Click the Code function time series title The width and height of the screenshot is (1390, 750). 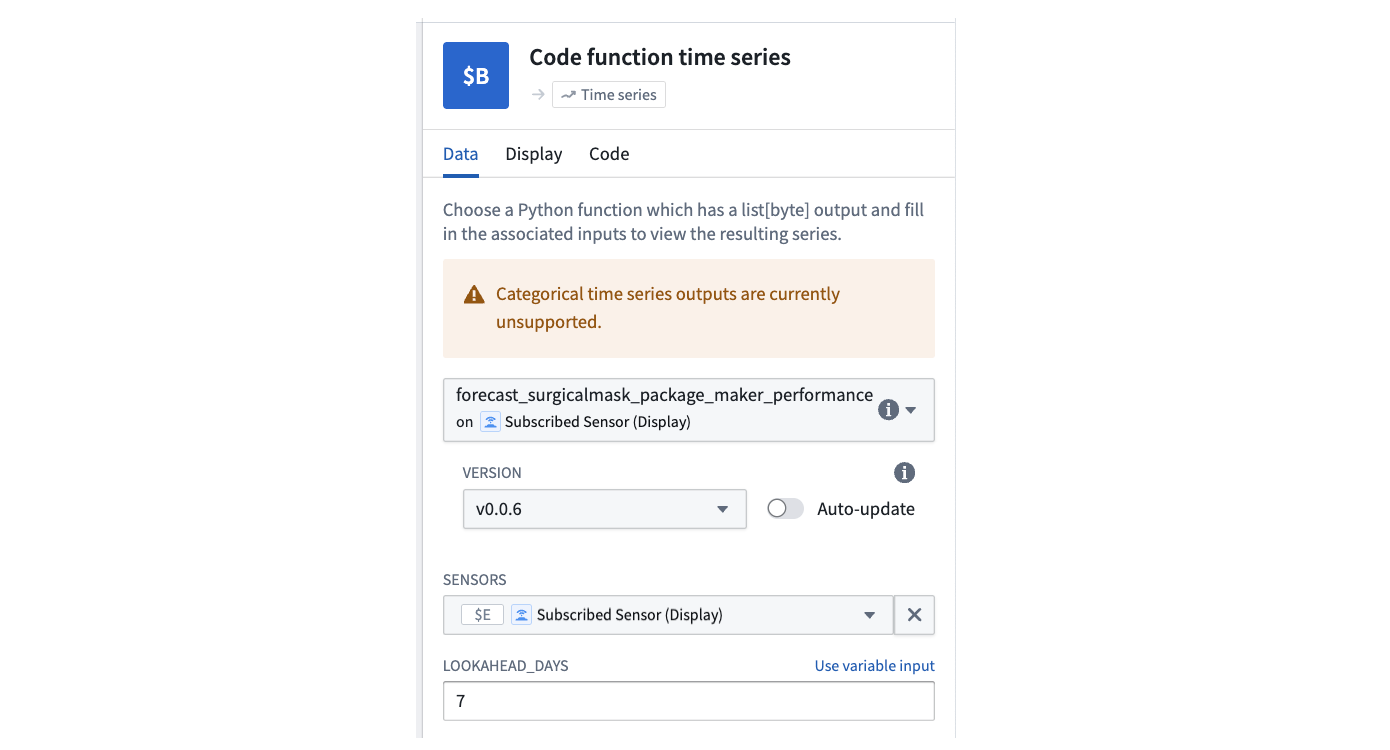(660, 58)
